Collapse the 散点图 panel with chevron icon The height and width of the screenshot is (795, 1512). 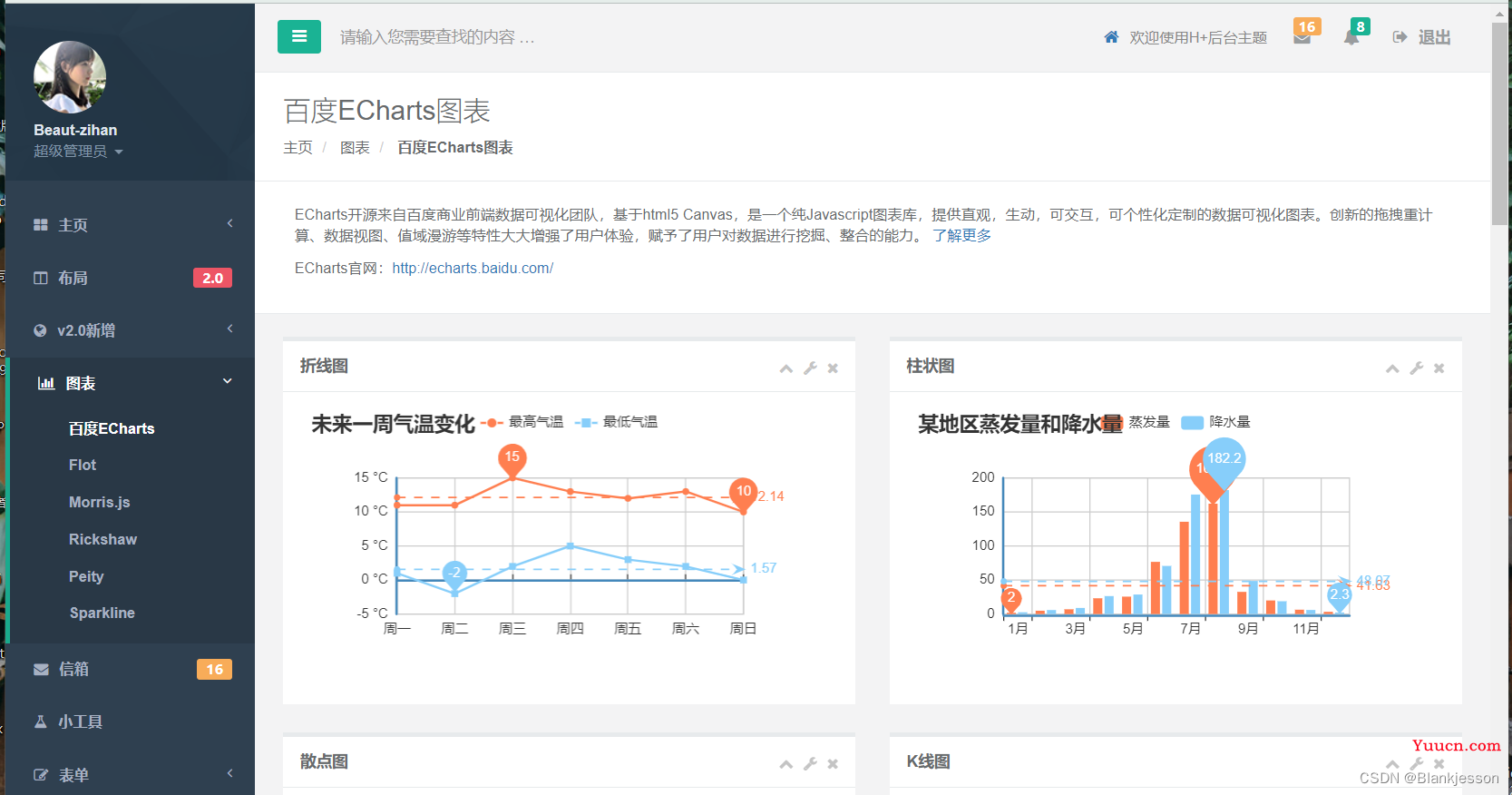[786, 764]
